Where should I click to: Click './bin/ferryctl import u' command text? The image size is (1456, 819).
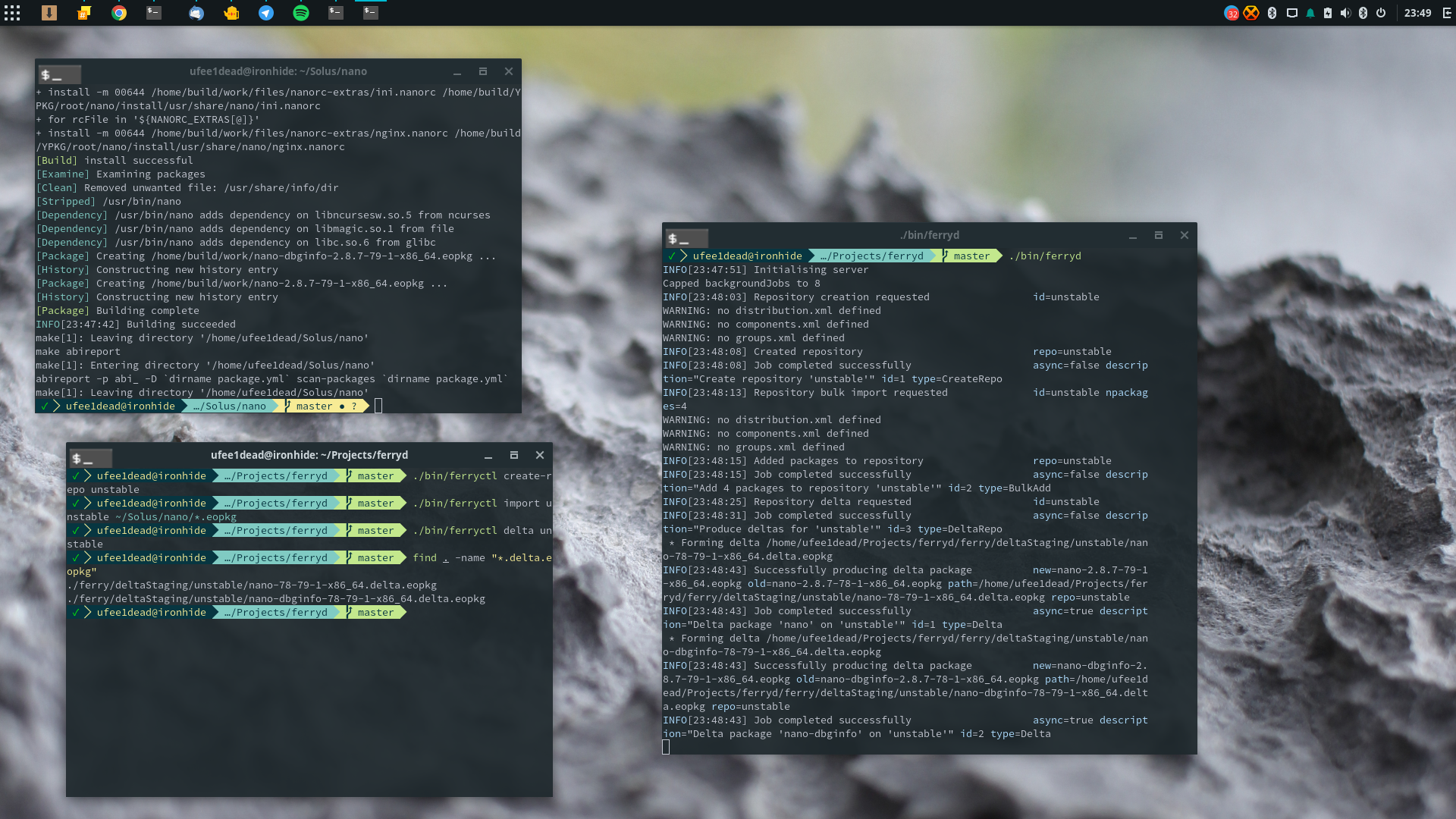click(x=482, y=503)
